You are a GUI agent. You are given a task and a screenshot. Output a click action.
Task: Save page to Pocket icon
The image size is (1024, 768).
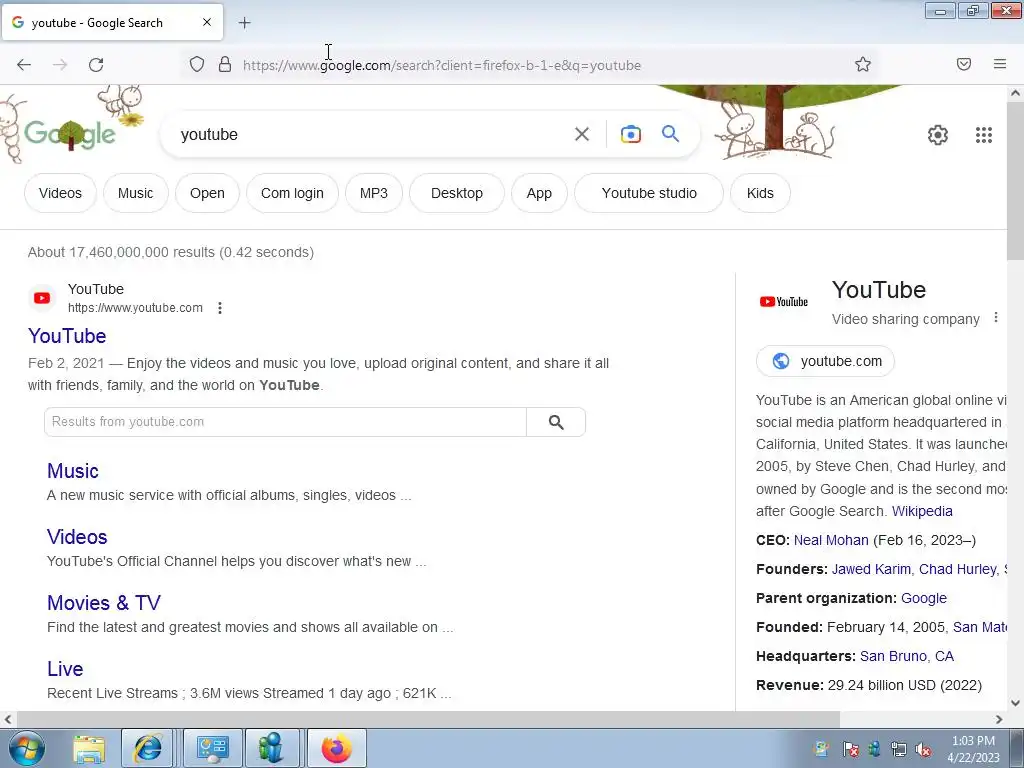(x=964, y=64)
